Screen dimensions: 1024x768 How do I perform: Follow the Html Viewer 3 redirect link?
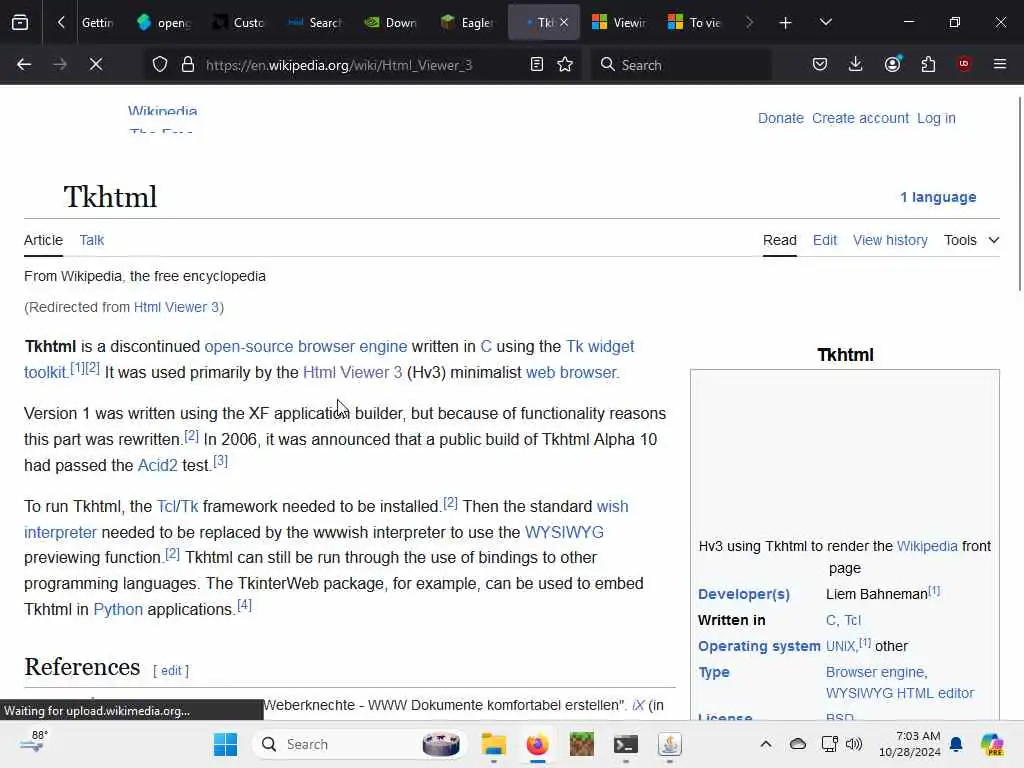176,307
